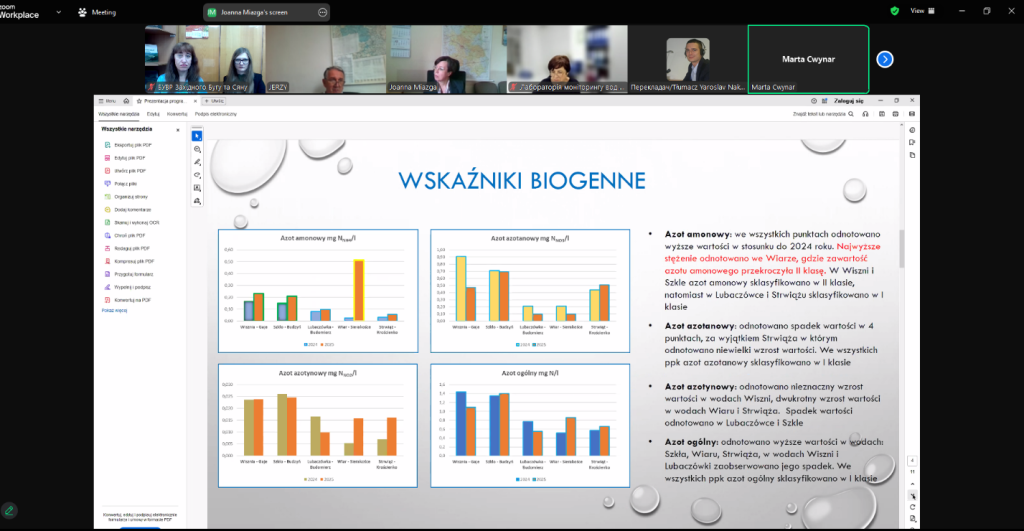Switch to the Edytuj tab
This screenshot has height=531, width=1024.
[x=153, y=114]
